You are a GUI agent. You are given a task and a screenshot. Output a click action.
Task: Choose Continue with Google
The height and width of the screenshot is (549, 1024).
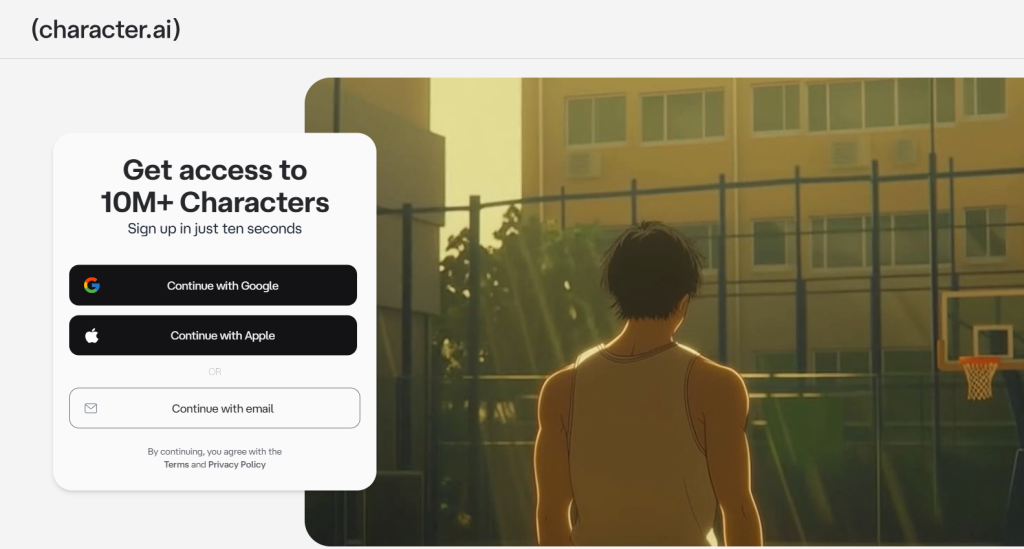point(213,285)
